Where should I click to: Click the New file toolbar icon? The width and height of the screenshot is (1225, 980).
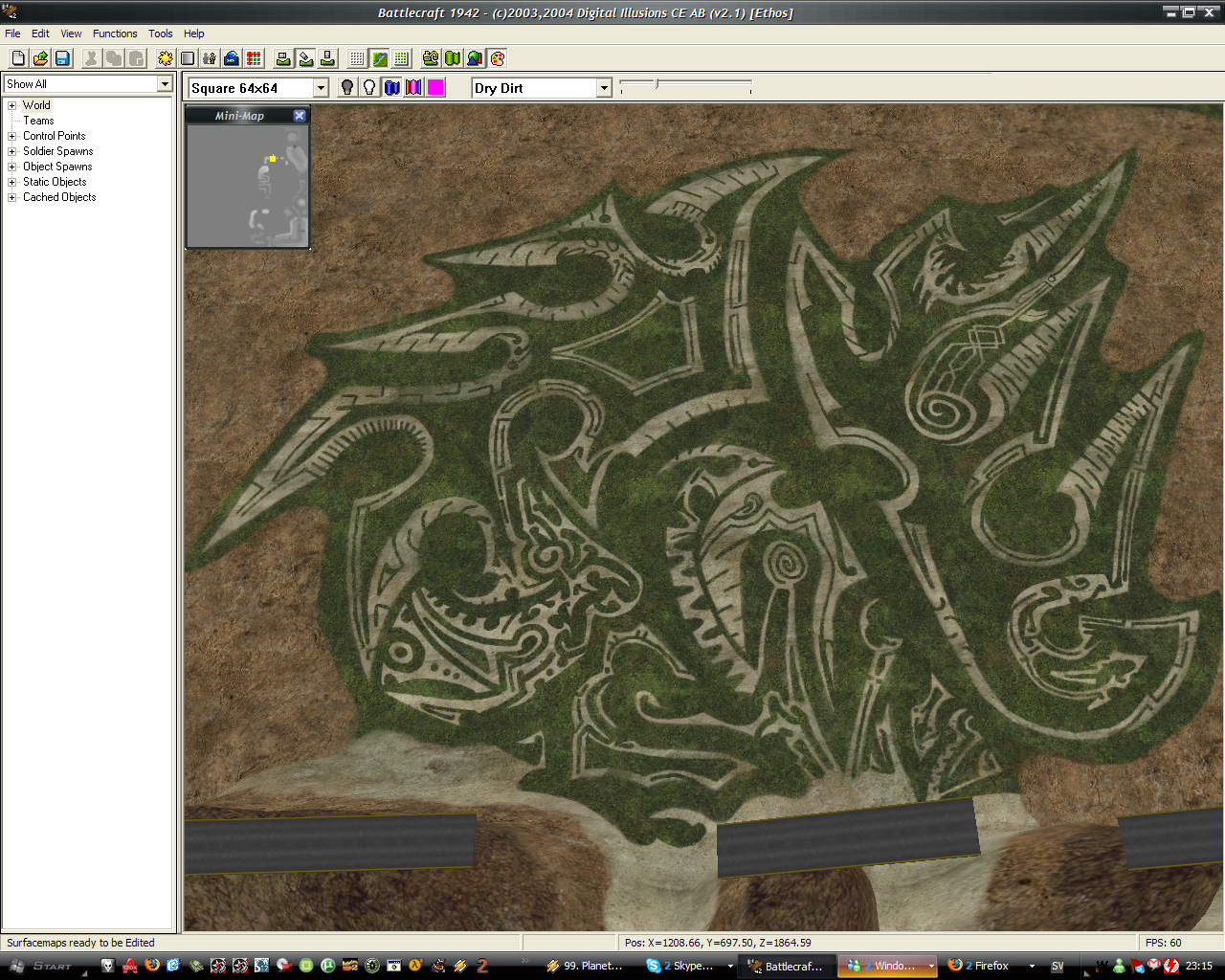coord(18,58)
